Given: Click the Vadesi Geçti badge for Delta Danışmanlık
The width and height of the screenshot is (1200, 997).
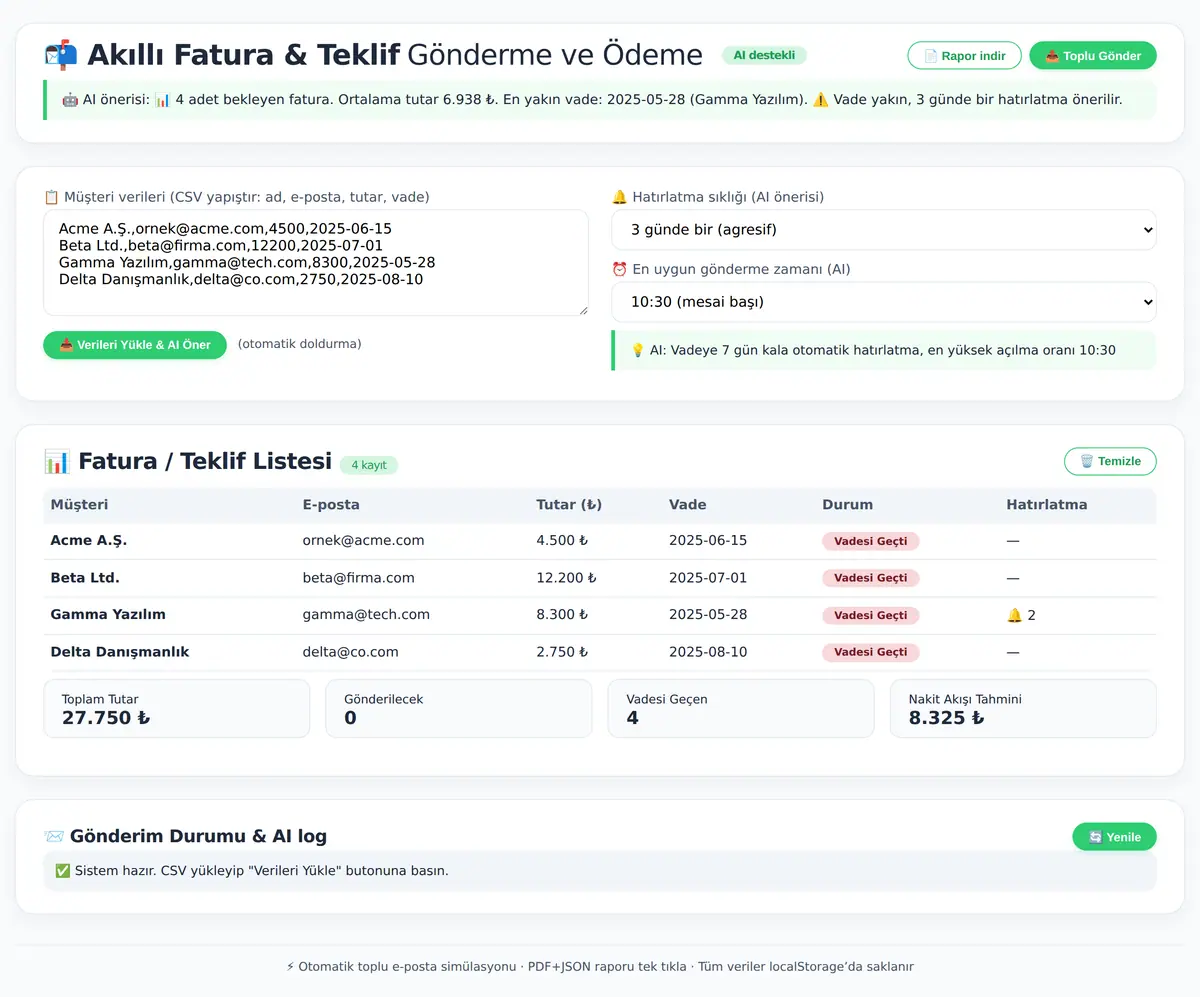Looking at the screenshot, I should 870,652.
